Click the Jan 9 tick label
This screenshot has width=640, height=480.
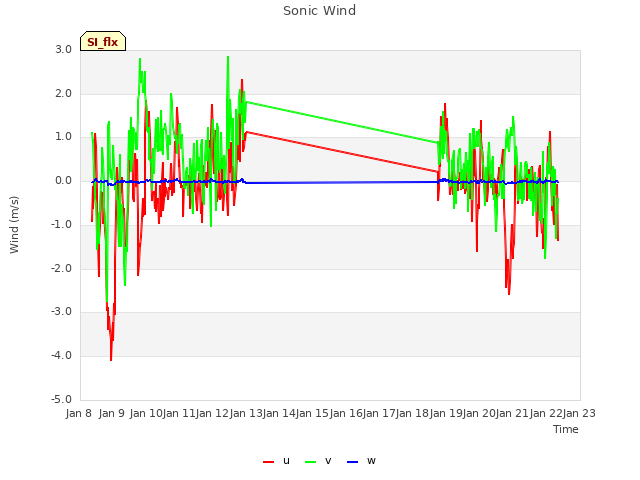pos(112,413)
